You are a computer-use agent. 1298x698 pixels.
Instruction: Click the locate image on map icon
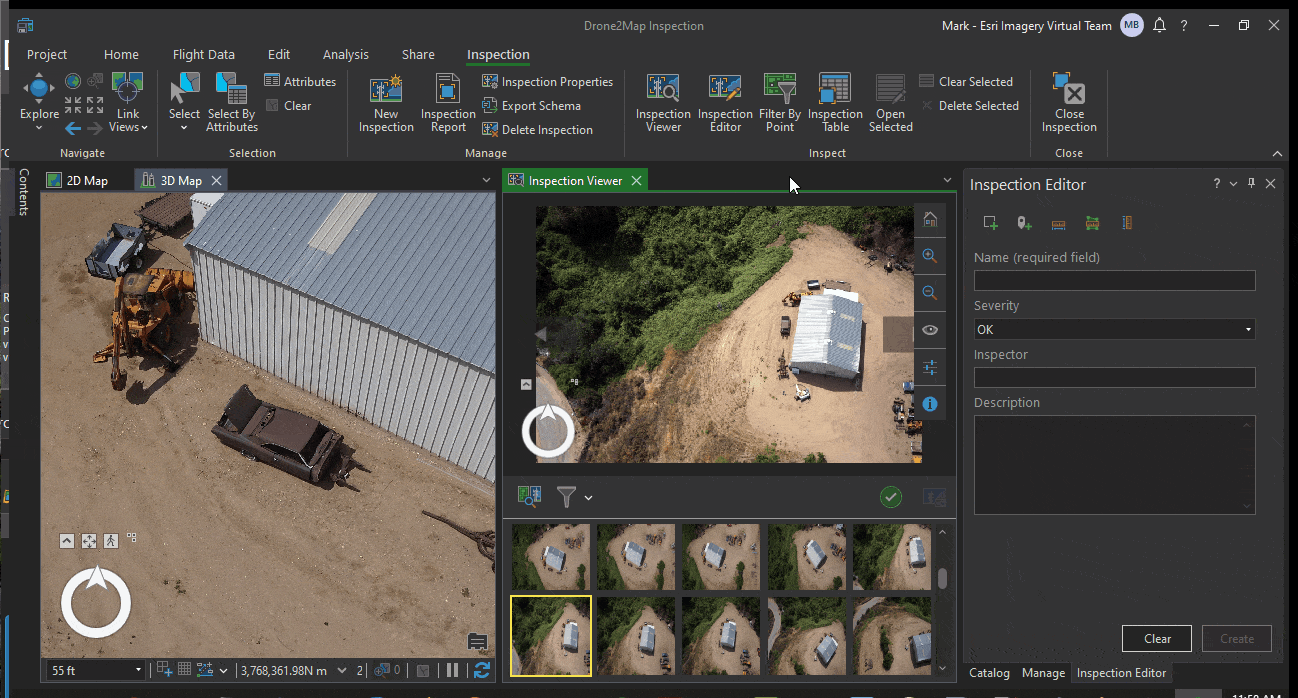click(529, 496)
